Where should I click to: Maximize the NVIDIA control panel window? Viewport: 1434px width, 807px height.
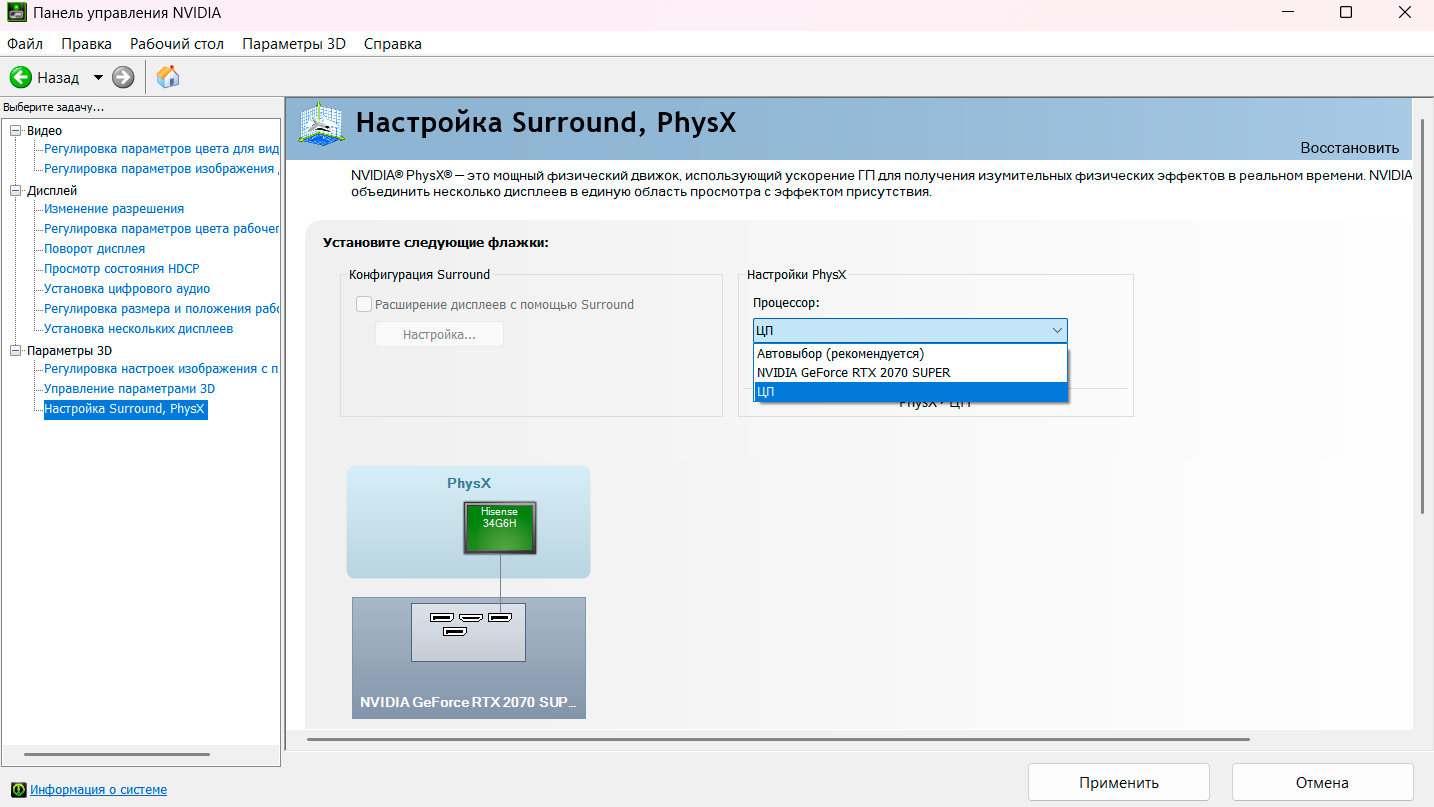pos(1346,13)
